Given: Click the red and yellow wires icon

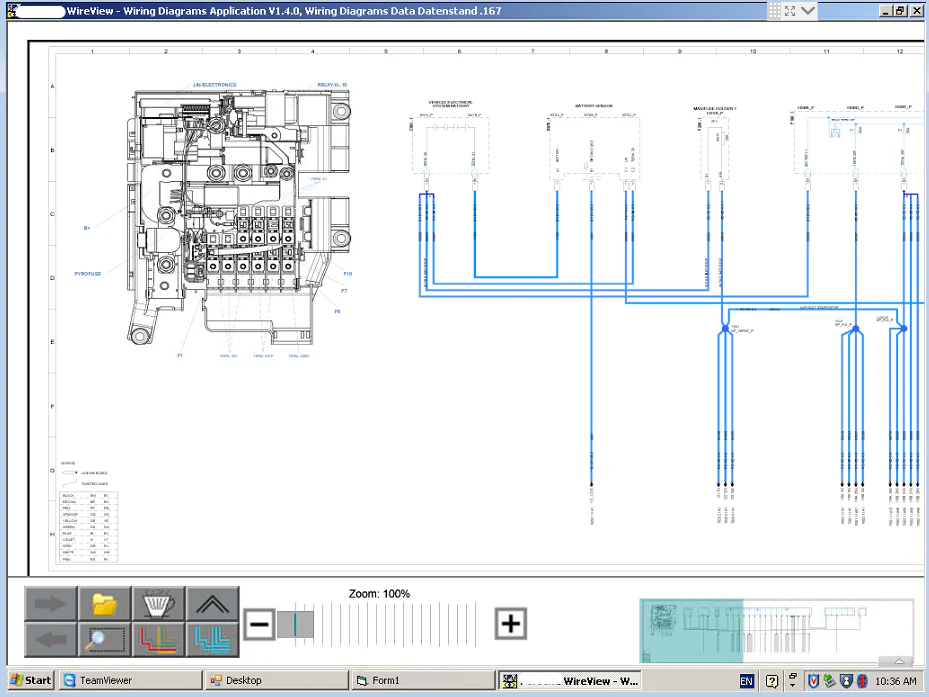Looking at the screenshot, I should [159, 640].
